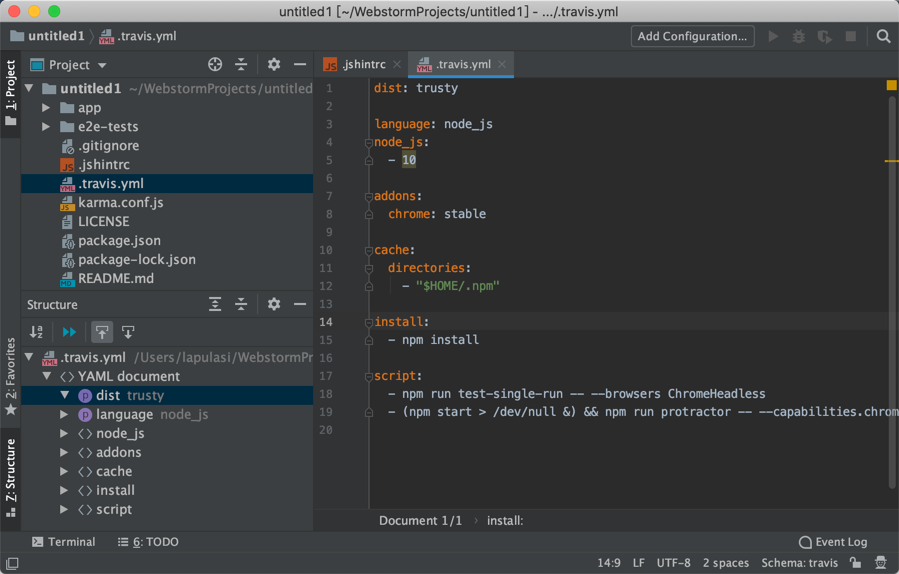Select install node in Structure
Viewport: 899px width, 574px height.
pos(167,490)
